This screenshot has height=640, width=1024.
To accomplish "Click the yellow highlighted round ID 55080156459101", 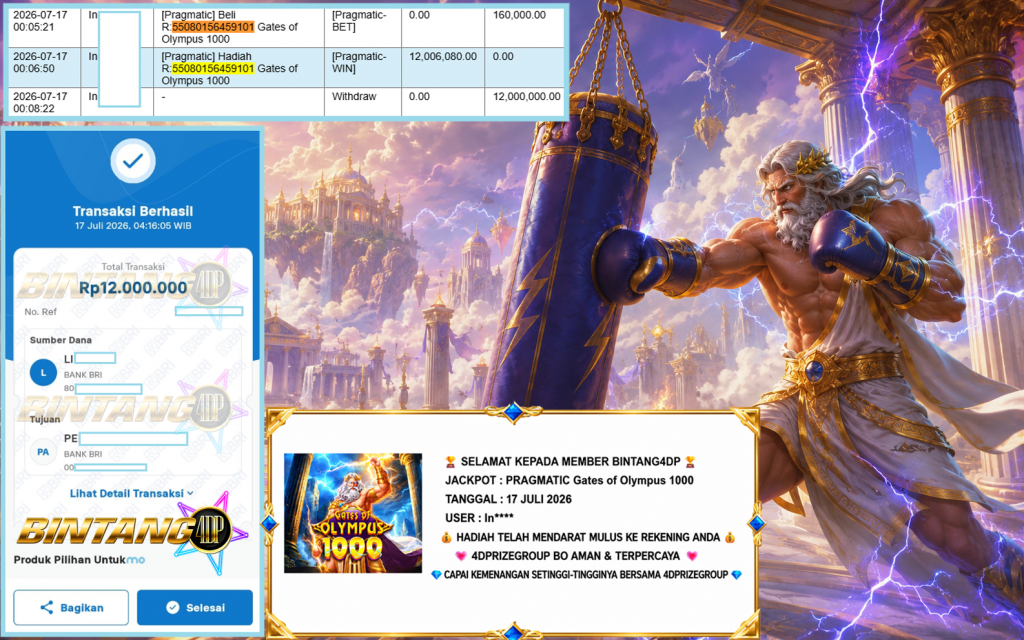I will pyautogui.click(x=213, y=68).
